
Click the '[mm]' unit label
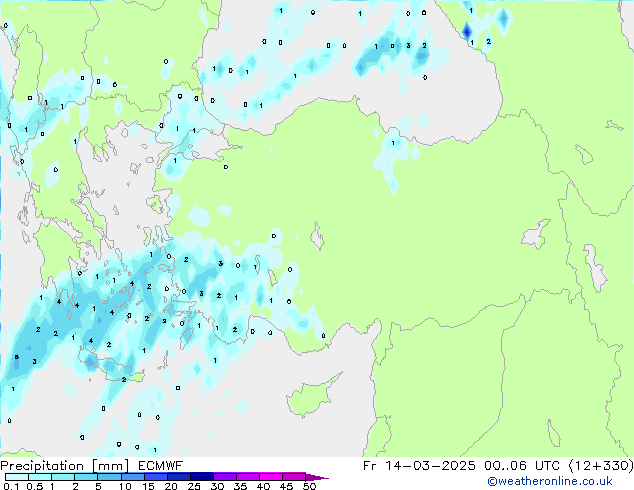pyautogui.click(x=111, y=466)
